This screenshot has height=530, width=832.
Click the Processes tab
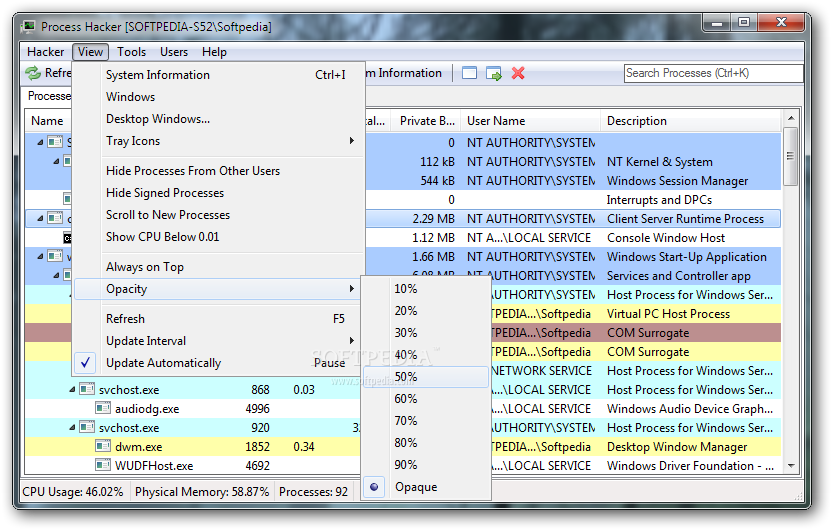pos(49,96)
